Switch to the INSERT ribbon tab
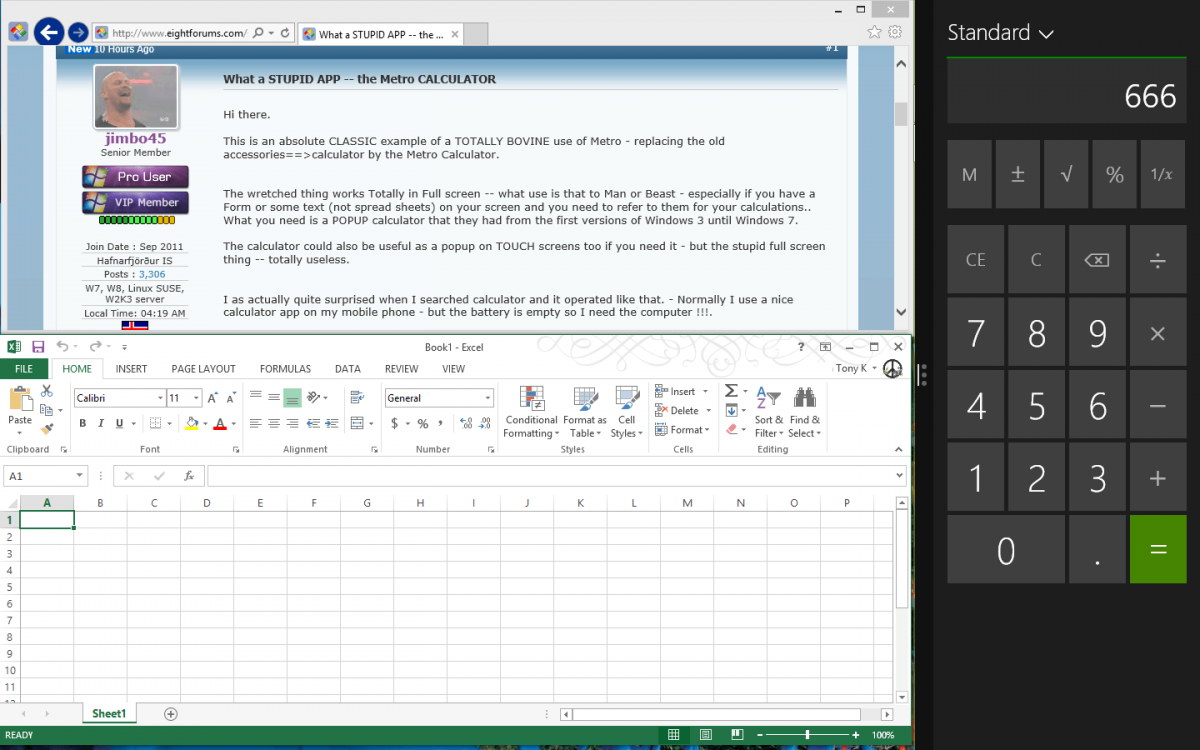The image size is (1200, 750). pyautogui.click(x=131, y=369)
